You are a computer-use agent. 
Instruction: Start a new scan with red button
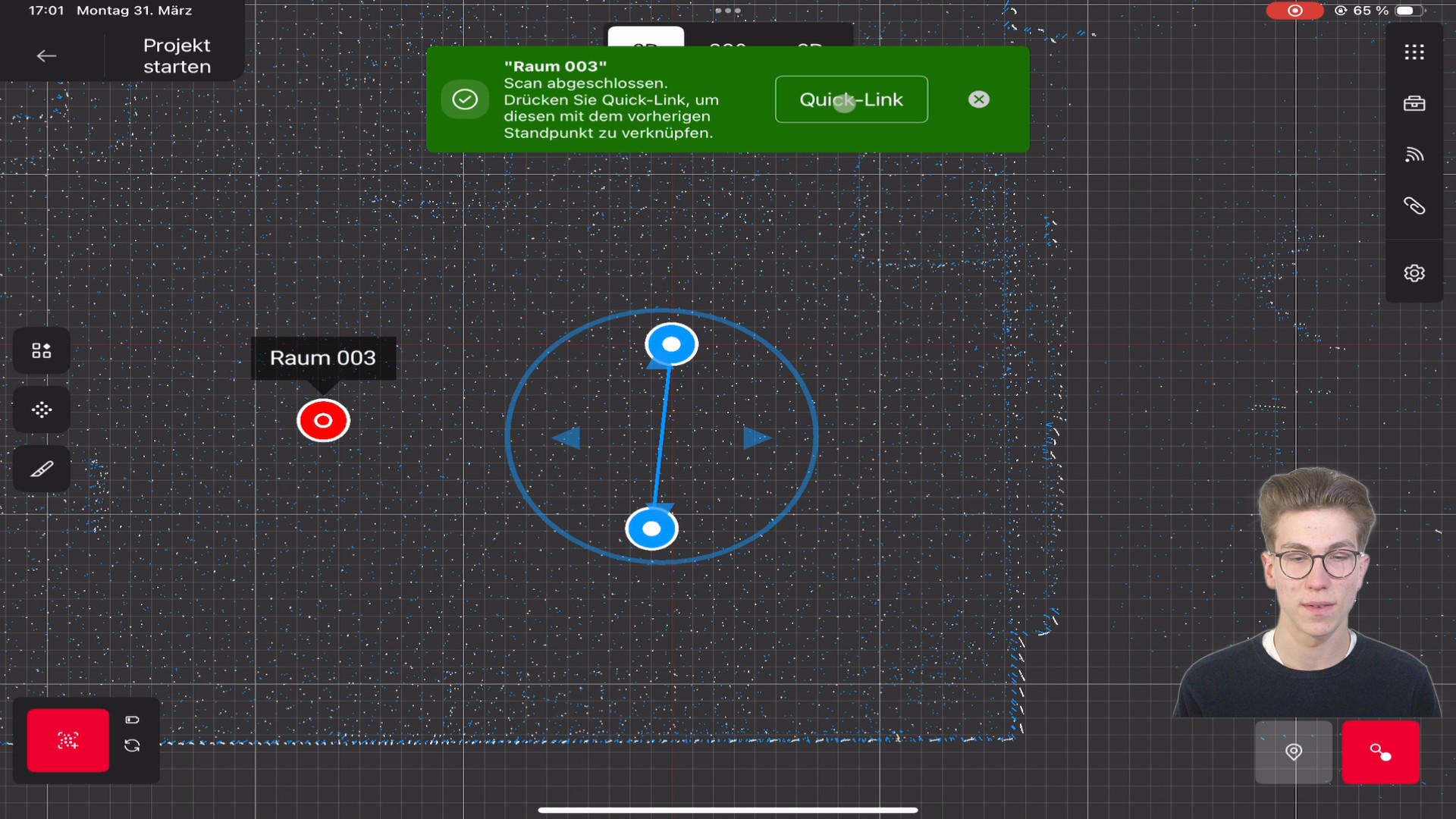68,740
